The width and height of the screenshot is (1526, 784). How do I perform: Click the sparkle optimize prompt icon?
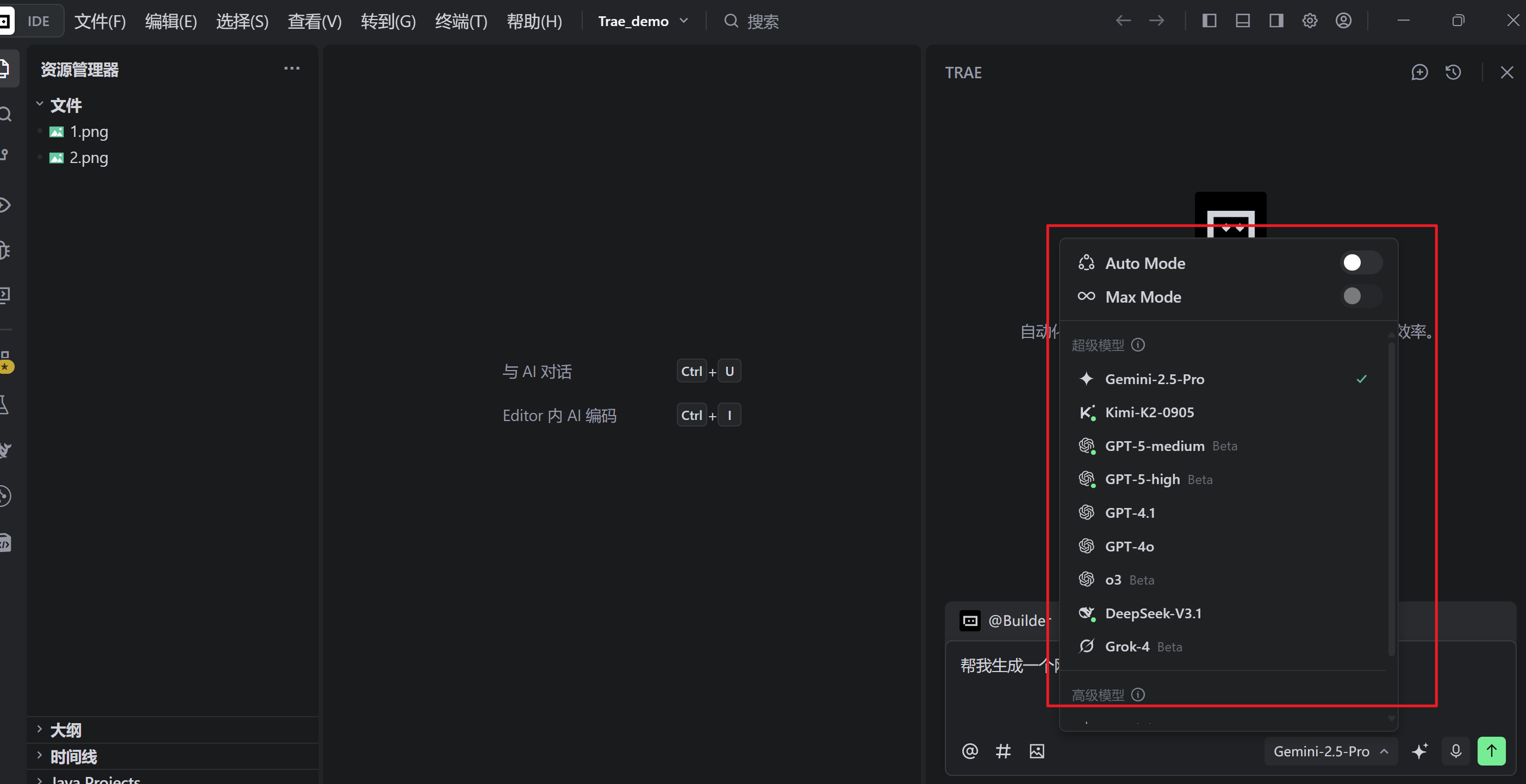1419,751
